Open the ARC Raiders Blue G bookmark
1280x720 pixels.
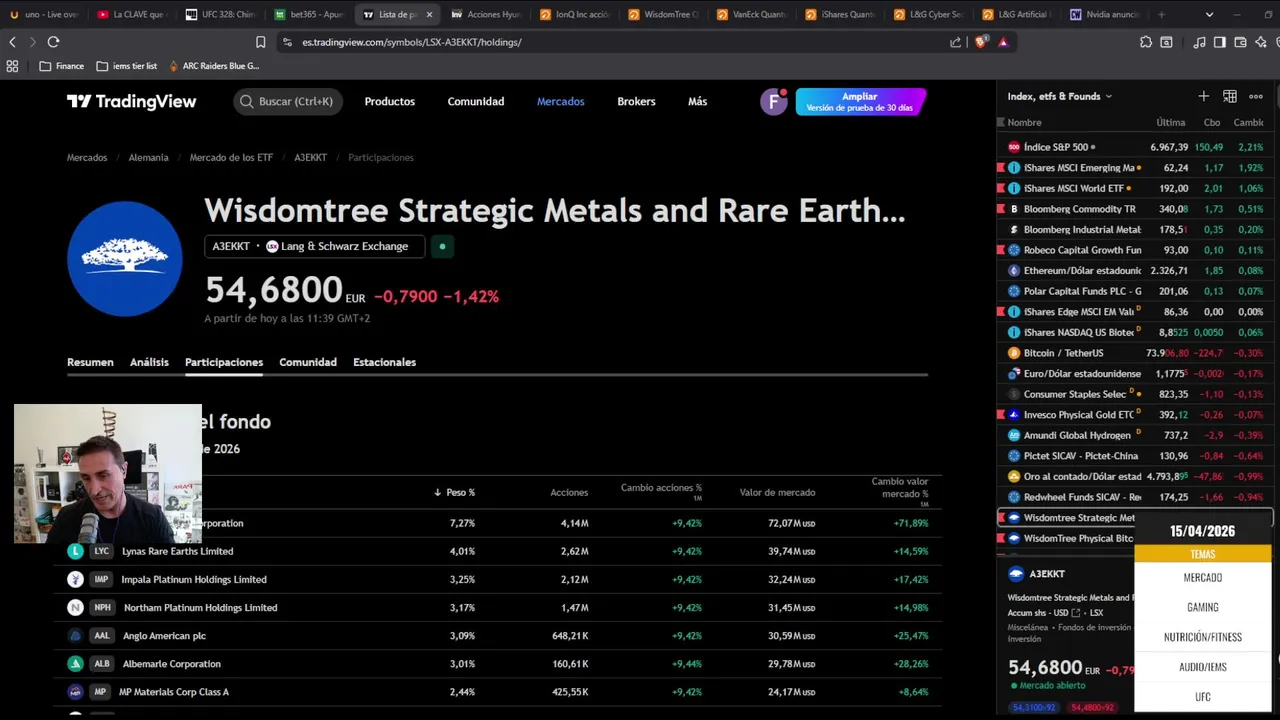pos(214,66)
